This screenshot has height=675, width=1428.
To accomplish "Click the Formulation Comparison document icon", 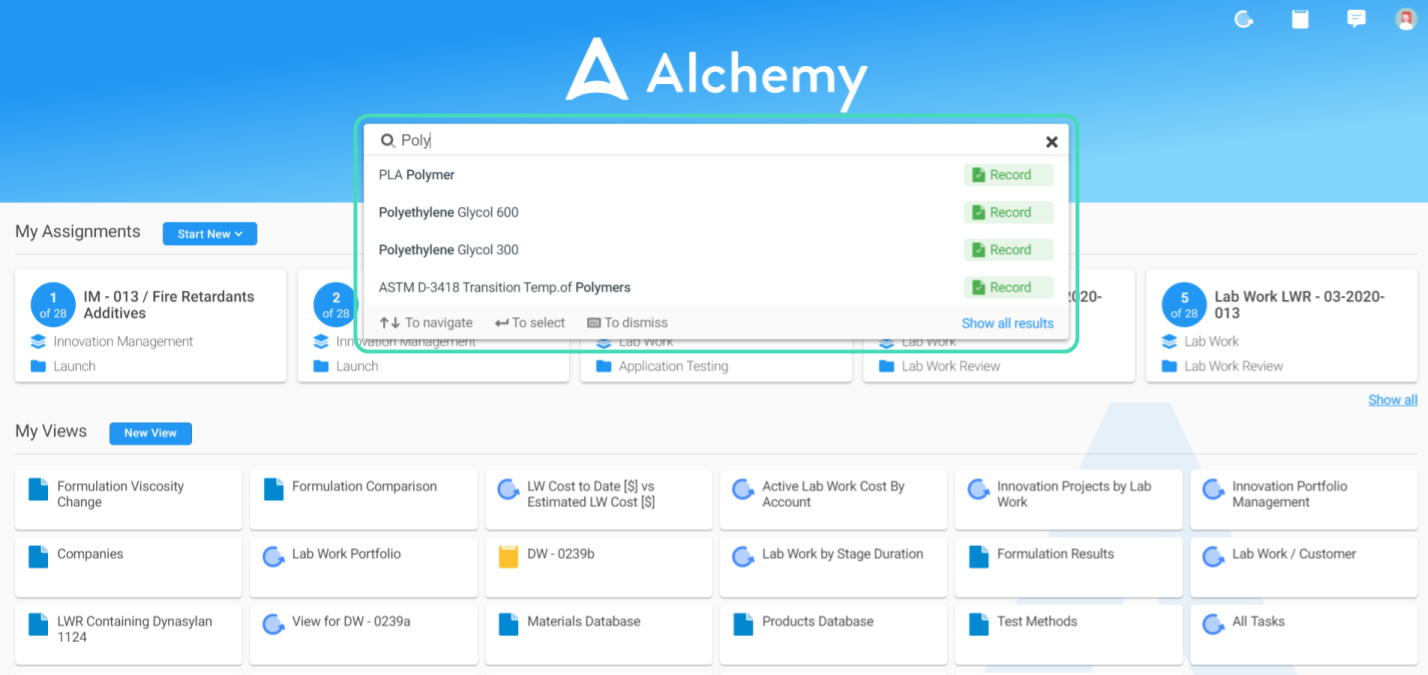I will (x=273, y=489).
